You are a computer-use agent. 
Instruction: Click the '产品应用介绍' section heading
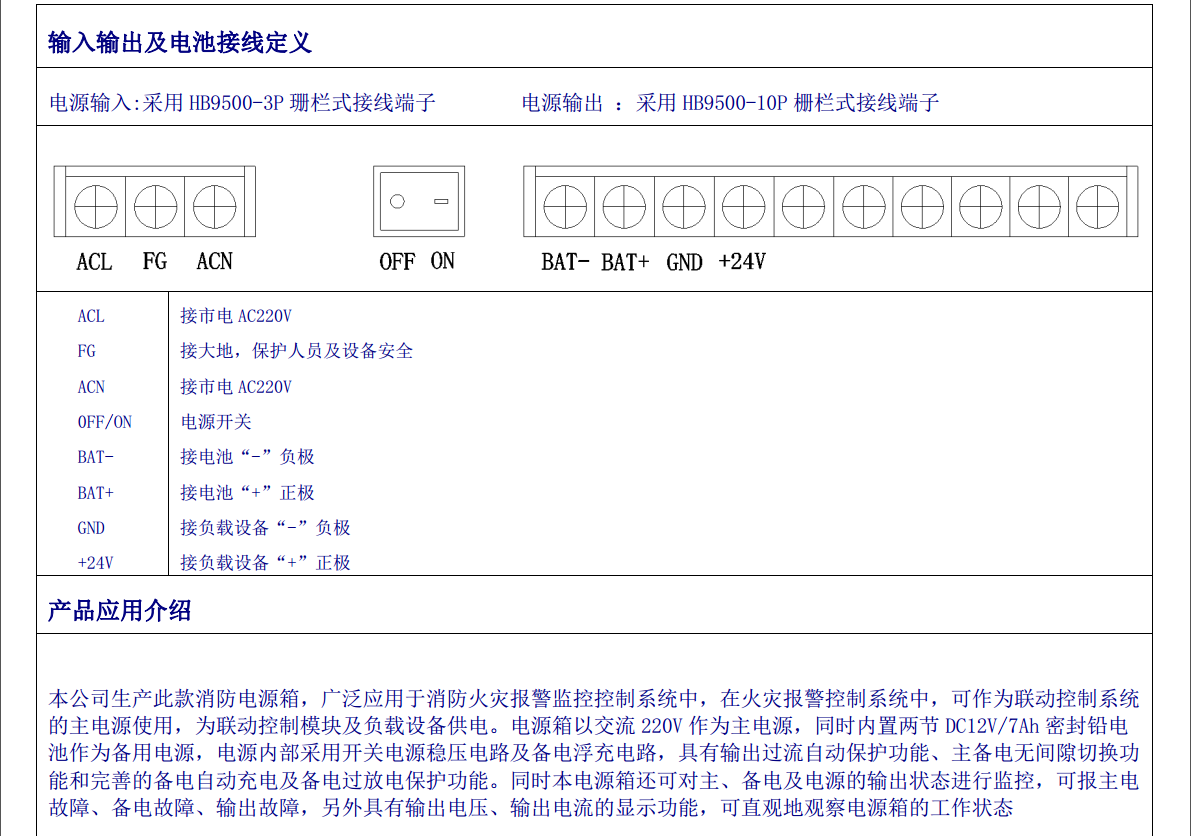(x=119, y=611)
